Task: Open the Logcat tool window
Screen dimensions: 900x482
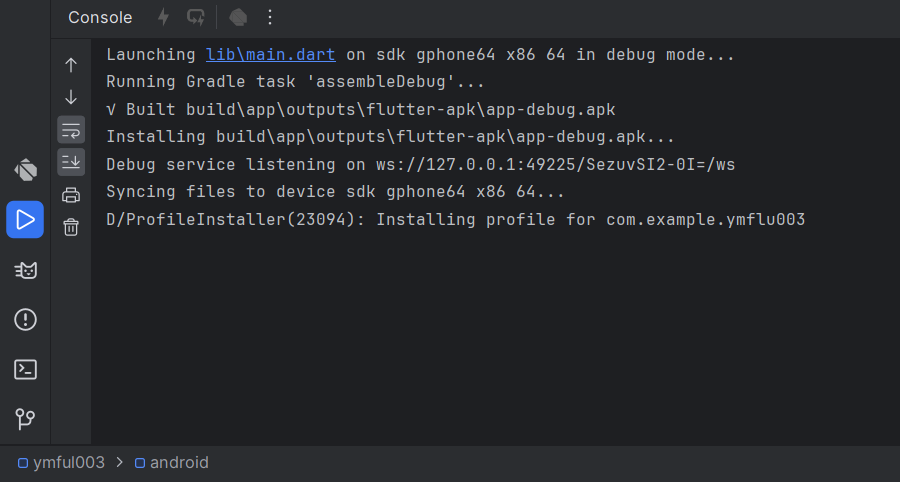Action: pos(25,270)
